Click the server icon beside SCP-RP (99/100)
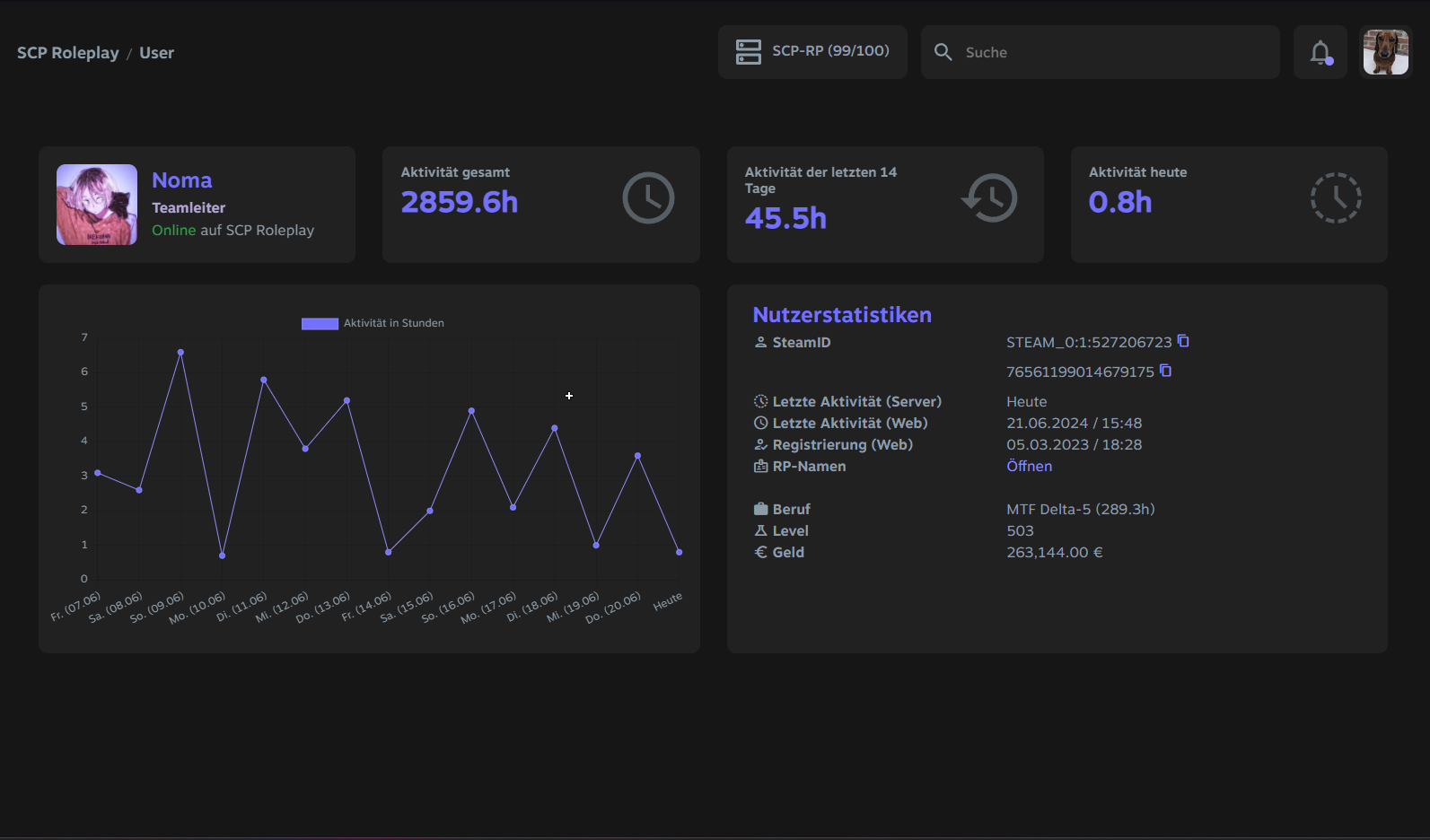The height and width of the screenshot is (840, 1430). 749,52
